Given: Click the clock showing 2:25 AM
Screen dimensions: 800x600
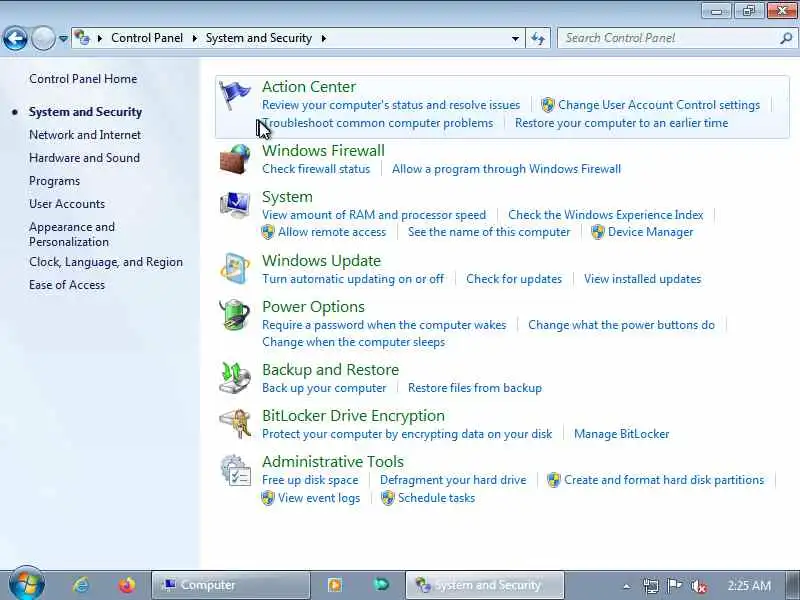Looking at the screenshot, I should [x=749, y=586].
